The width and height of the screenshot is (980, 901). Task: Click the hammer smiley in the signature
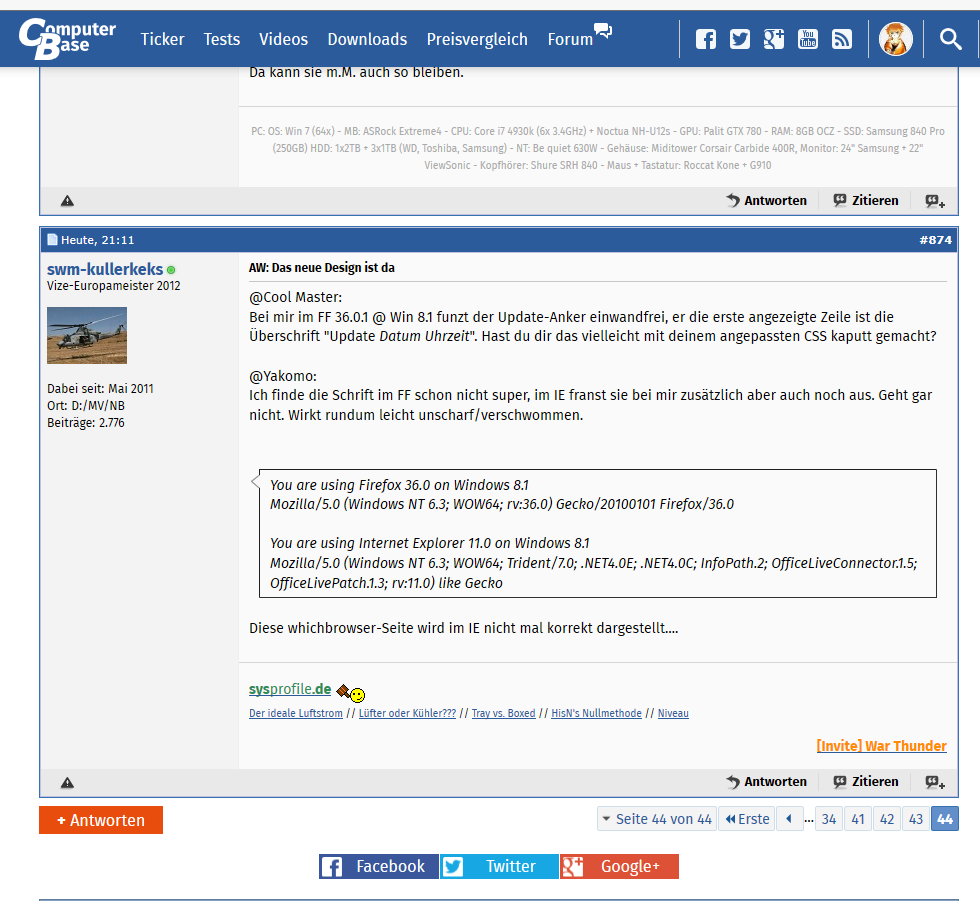click(351, 692)
